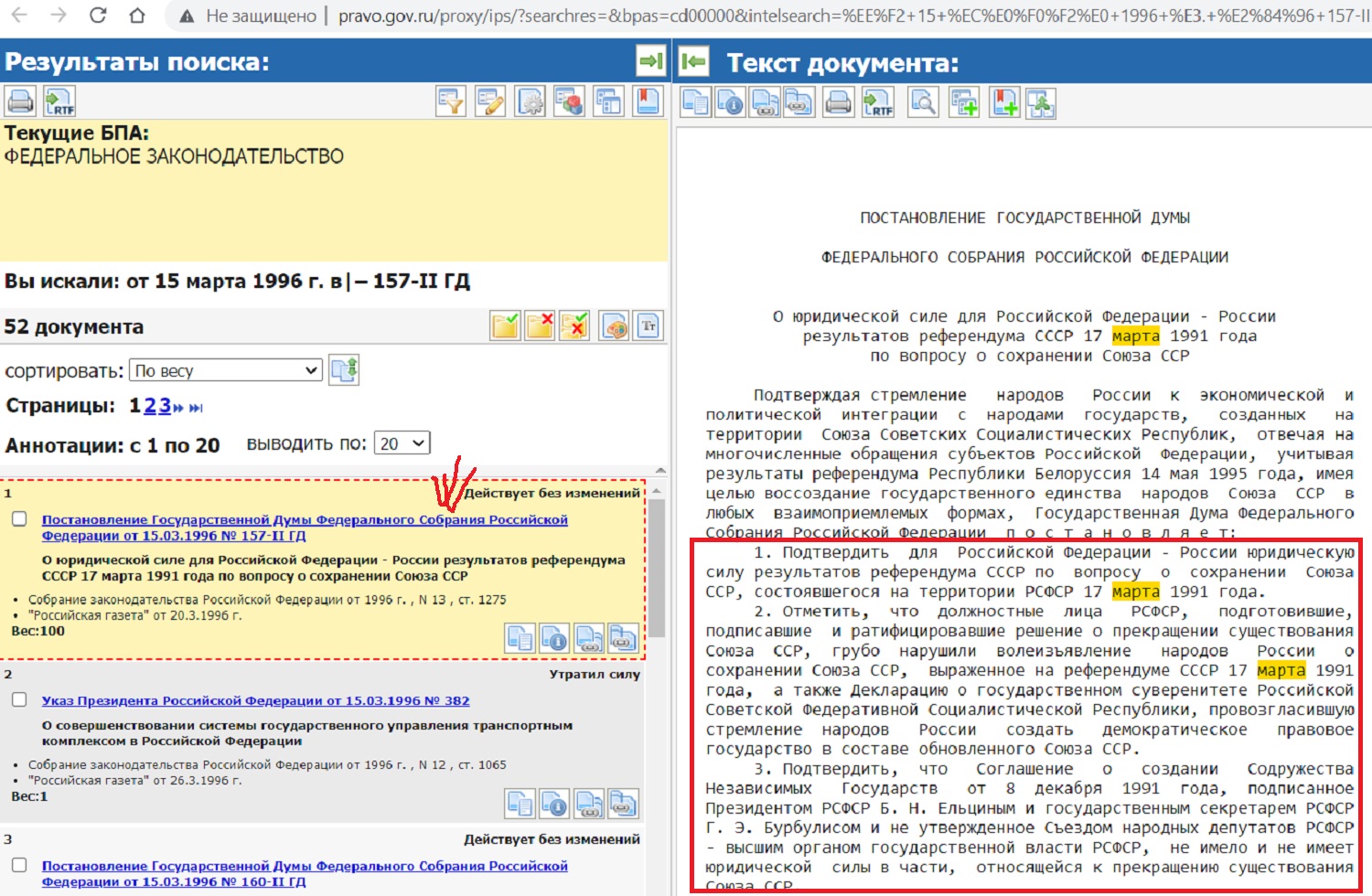The image size is (1372, 896).
Task: Show document info icon in text toolbar
Action: pos(730,102)
